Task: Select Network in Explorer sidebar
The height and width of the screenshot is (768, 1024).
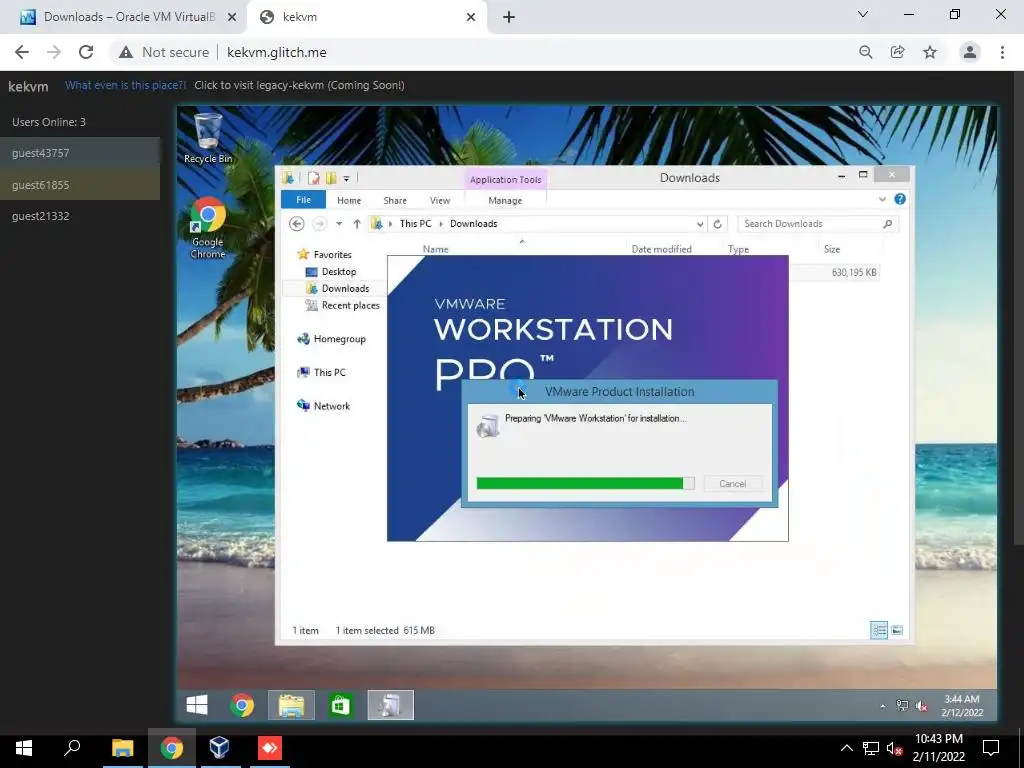Action: coord(323,406)
